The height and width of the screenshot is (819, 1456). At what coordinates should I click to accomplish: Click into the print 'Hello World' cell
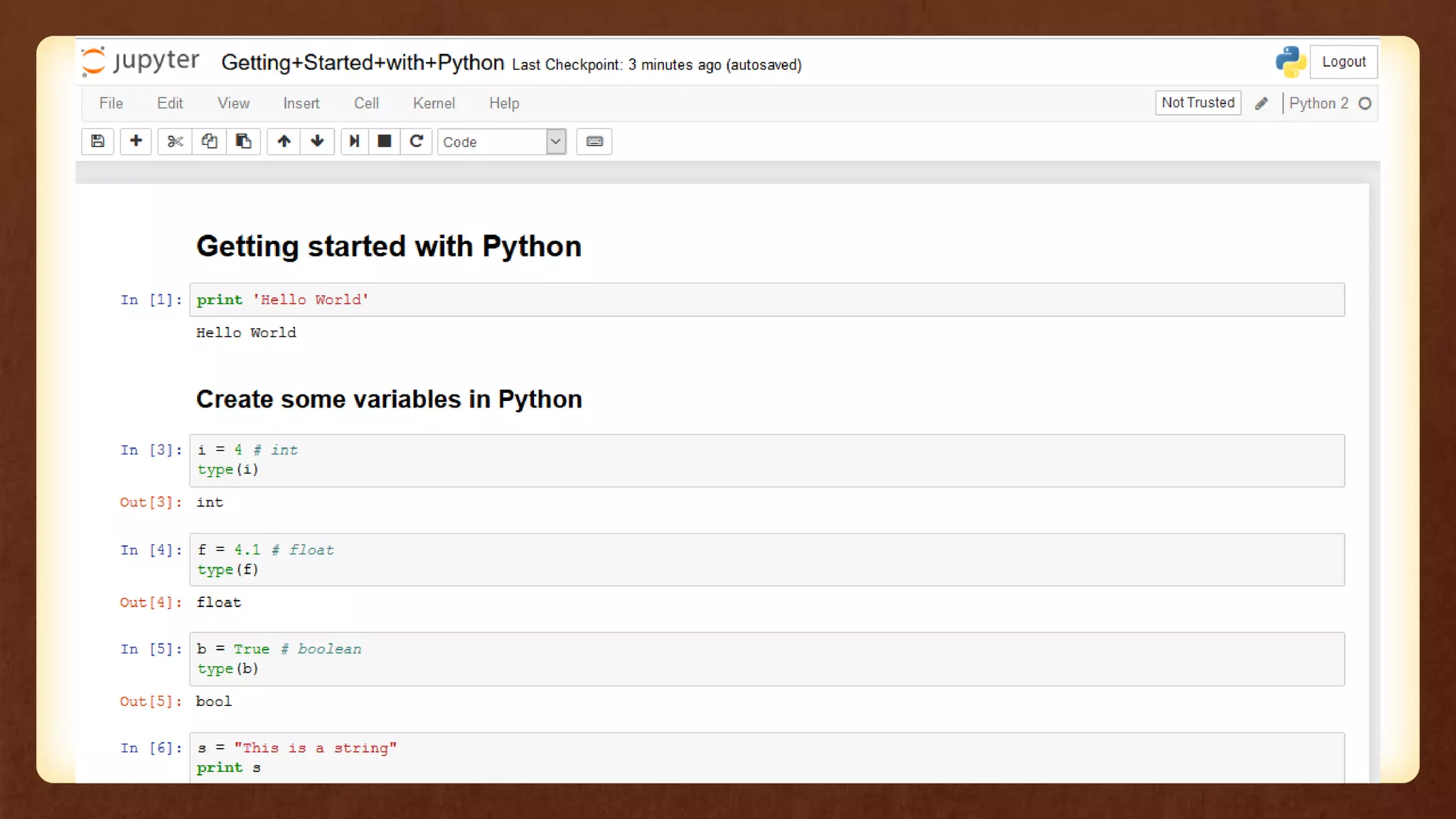pos(766,300)
